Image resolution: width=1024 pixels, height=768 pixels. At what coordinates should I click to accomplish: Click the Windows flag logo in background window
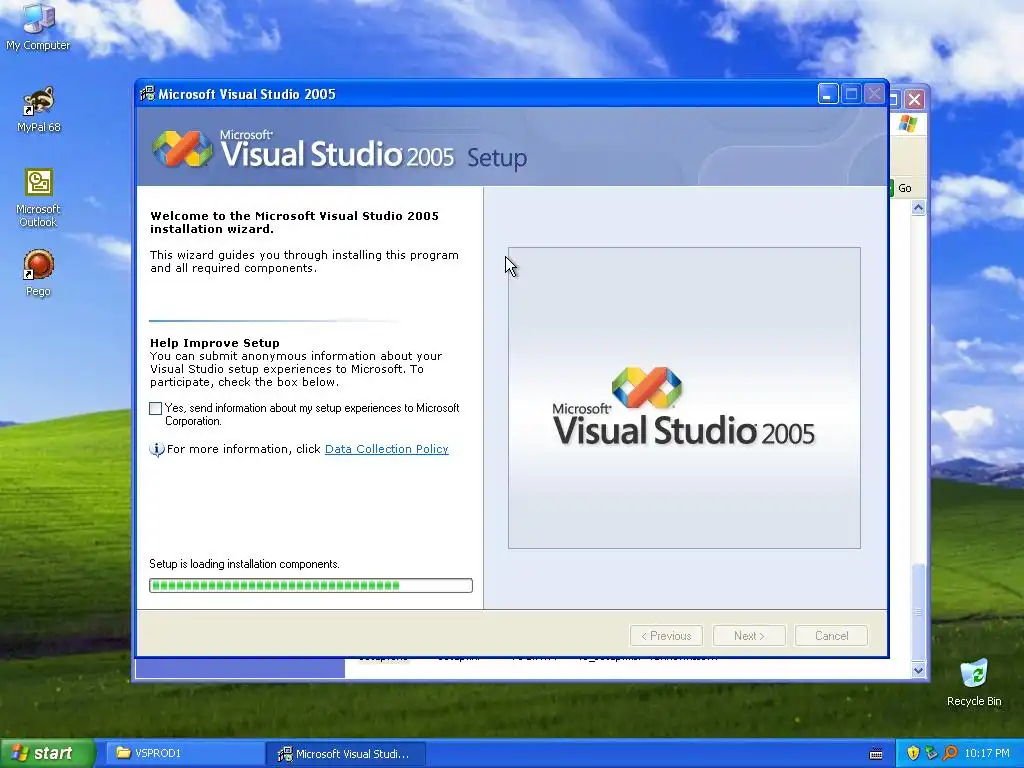point(908,123)
